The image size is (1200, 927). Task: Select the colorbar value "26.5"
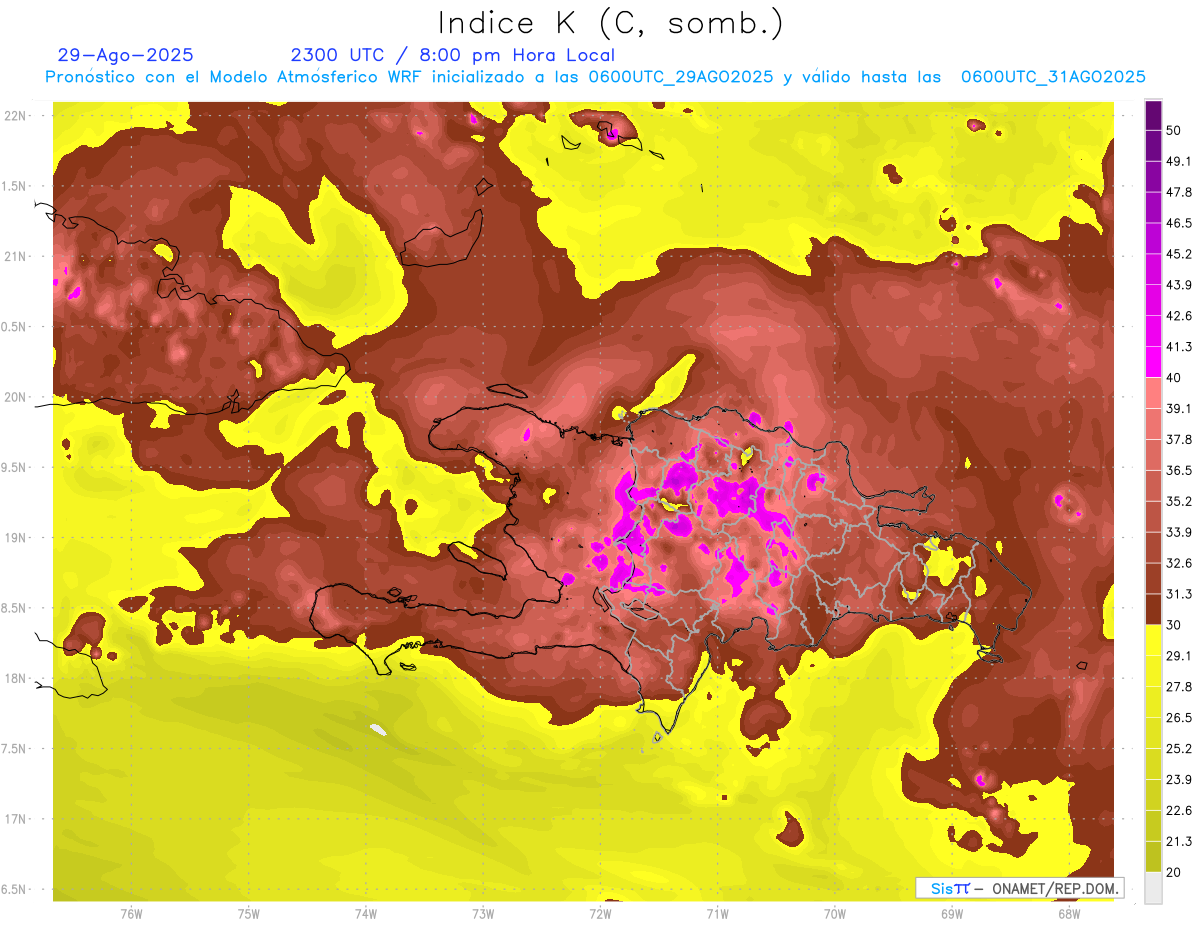click(1178, 718)
